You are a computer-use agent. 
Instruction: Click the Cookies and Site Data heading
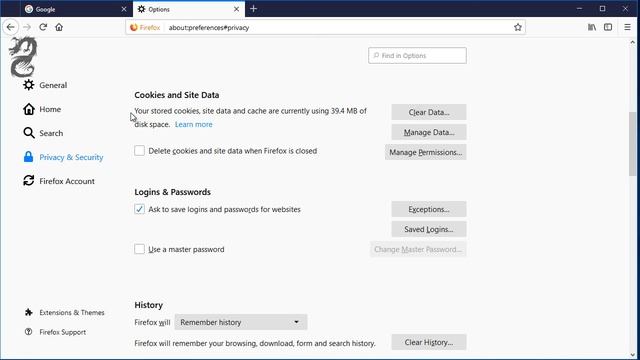[x=177, y=95]
